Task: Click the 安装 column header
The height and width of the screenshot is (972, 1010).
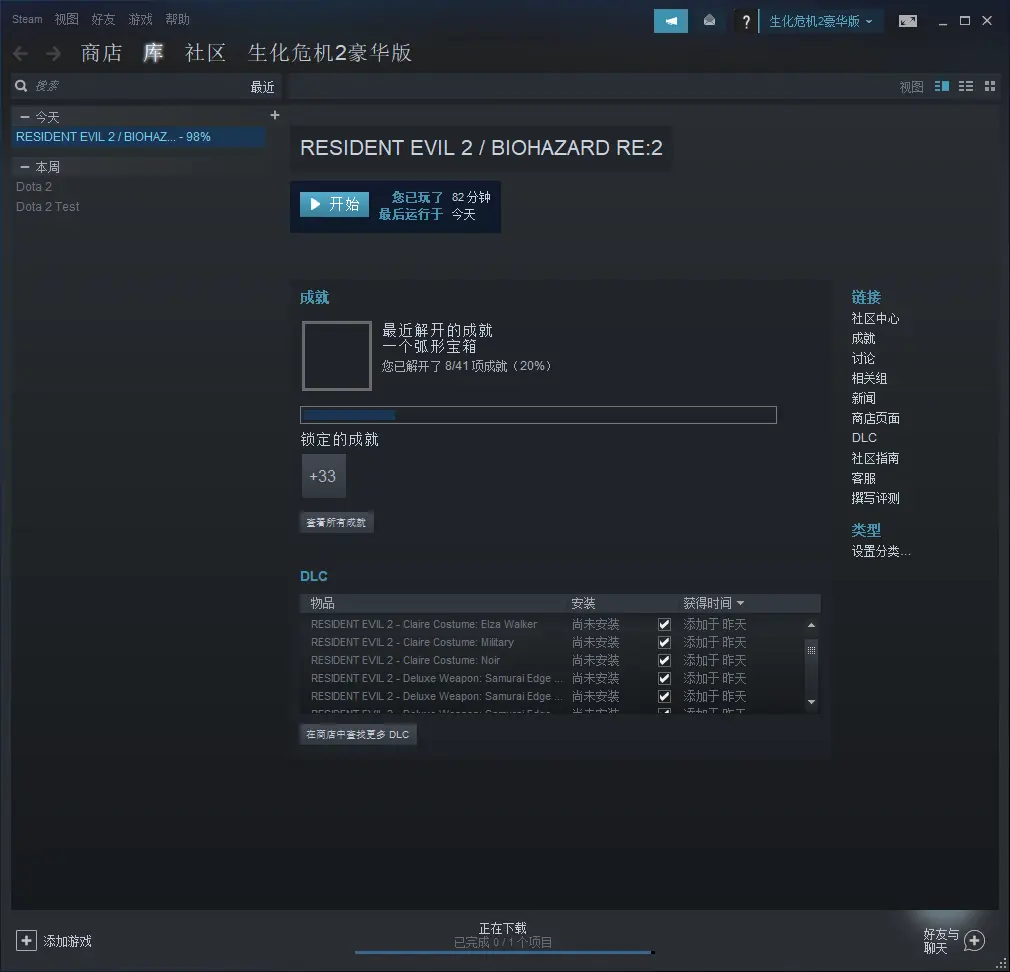Action: click(583, 603)
